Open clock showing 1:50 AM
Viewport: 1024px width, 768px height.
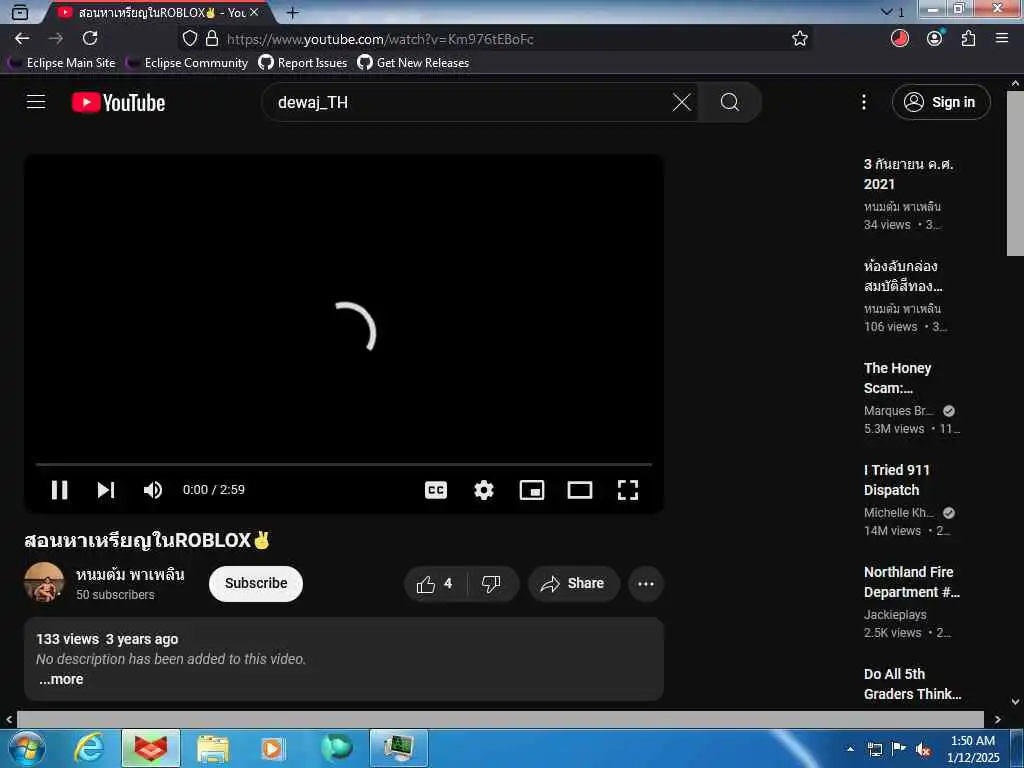pos(973,748)
